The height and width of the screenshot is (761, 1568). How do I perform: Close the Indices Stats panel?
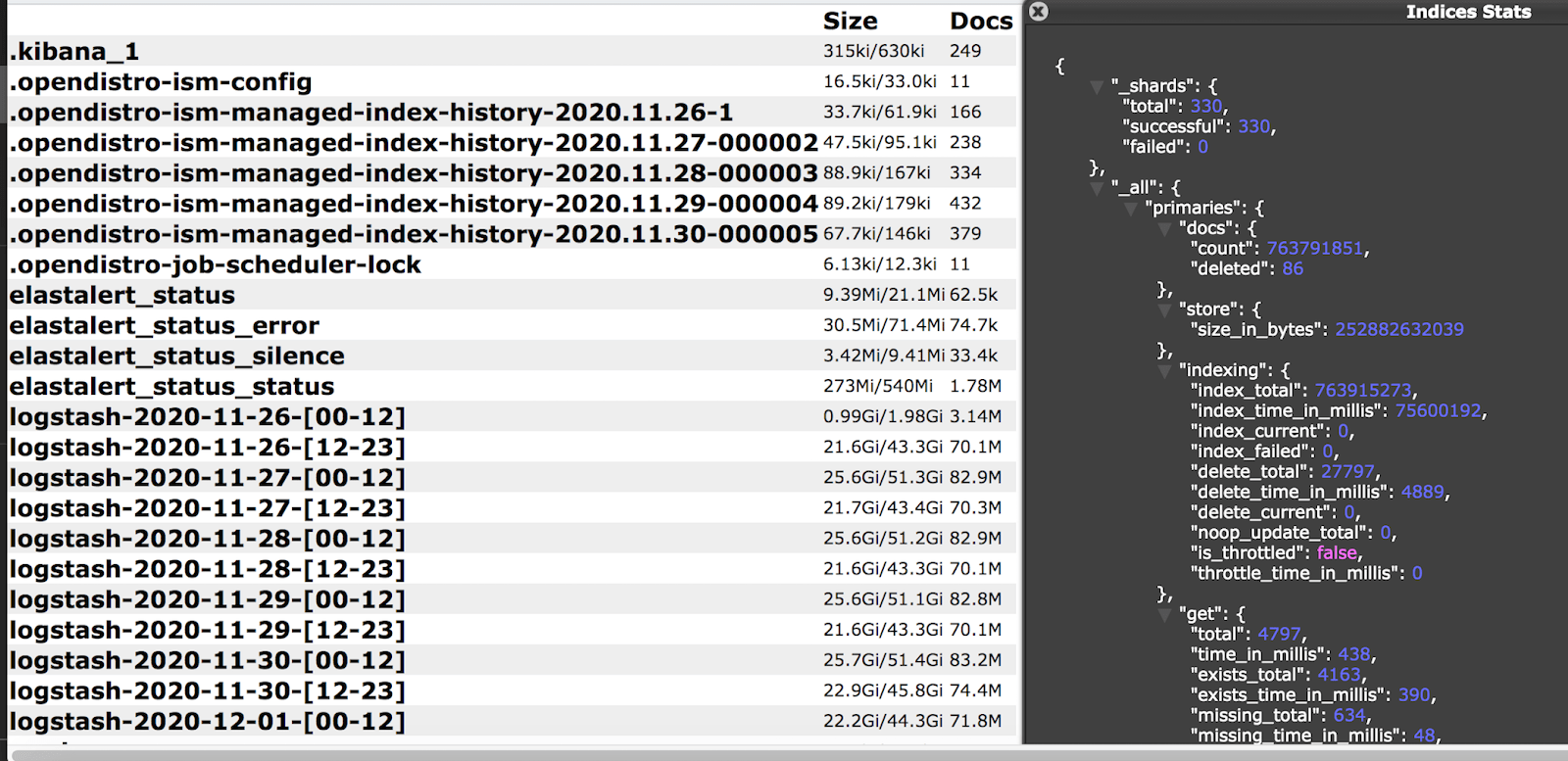tap(1039, 12)
